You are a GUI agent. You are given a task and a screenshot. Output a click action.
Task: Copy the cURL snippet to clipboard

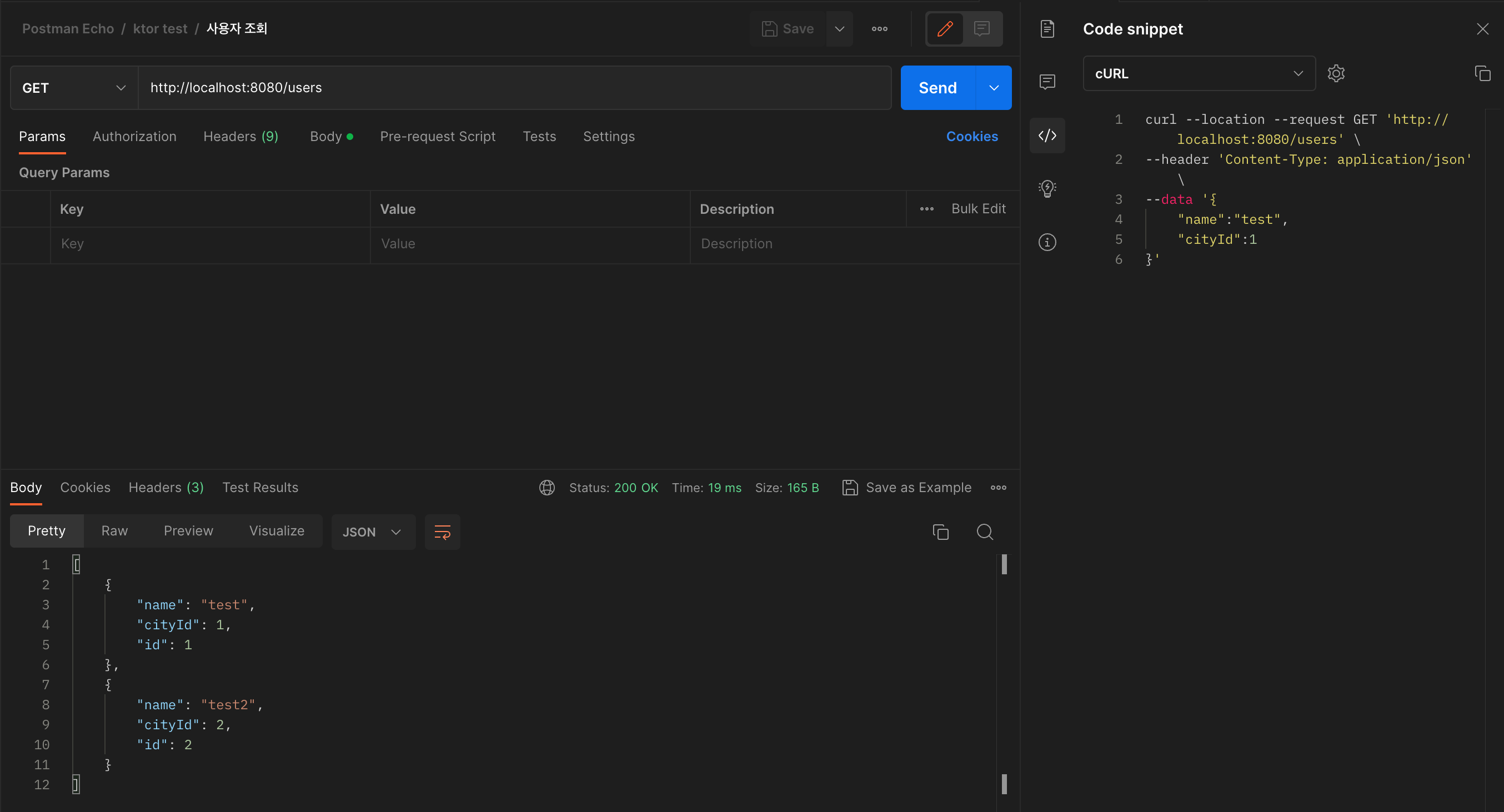point(1482,73)
